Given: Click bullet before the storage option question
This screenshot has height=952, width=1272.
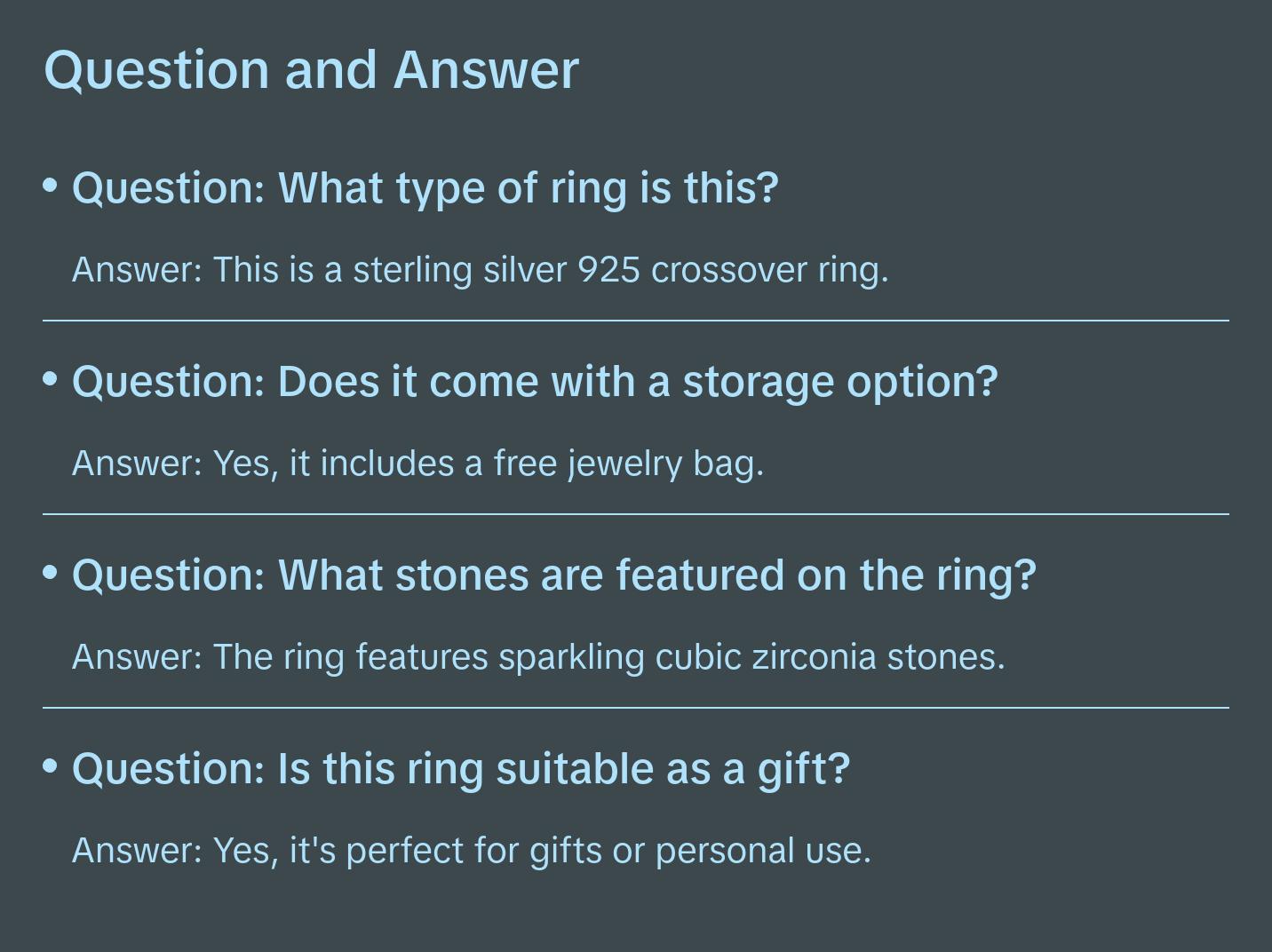Looking at the screenshot, I should tap(51, 379).
